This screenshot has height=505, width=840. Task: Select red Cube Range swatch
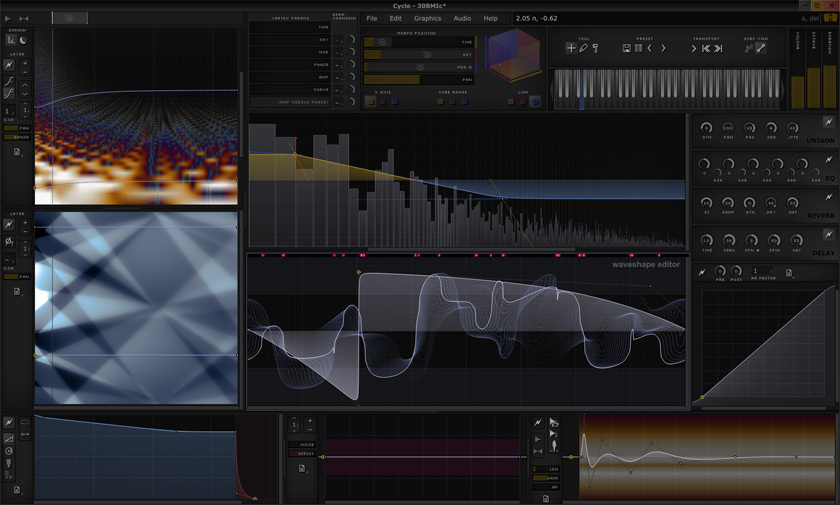[x=453, y=101]
